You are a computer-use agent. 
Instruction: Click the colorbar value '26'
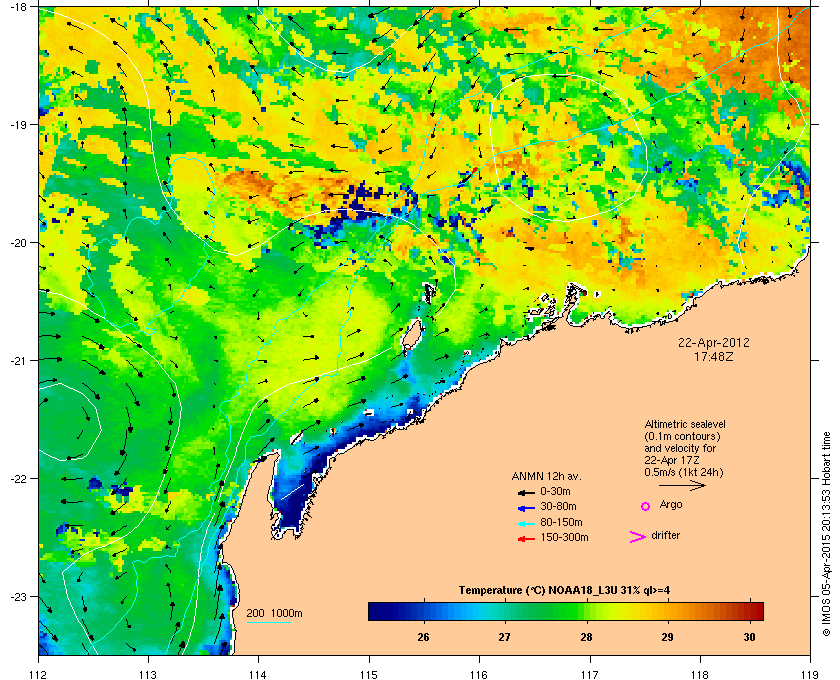tap(423, 637)
